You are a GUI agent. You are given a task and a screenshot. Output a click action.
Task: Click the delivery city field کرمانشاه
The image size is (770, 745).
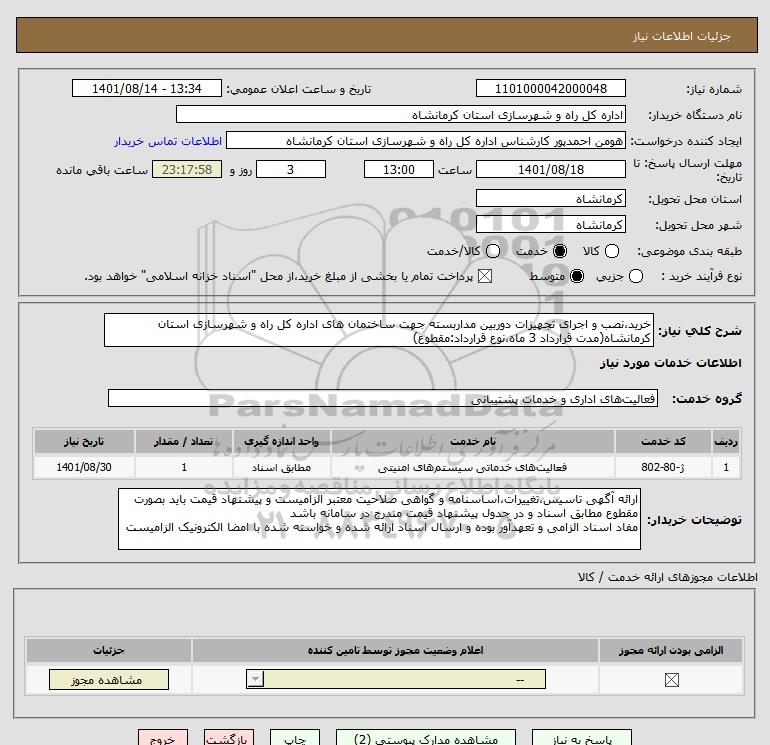[550, 224]
